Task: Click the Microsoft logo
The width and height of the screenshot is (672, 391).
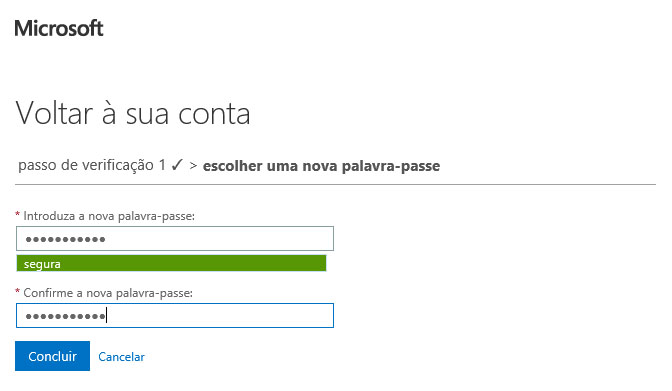Action: 59,29
